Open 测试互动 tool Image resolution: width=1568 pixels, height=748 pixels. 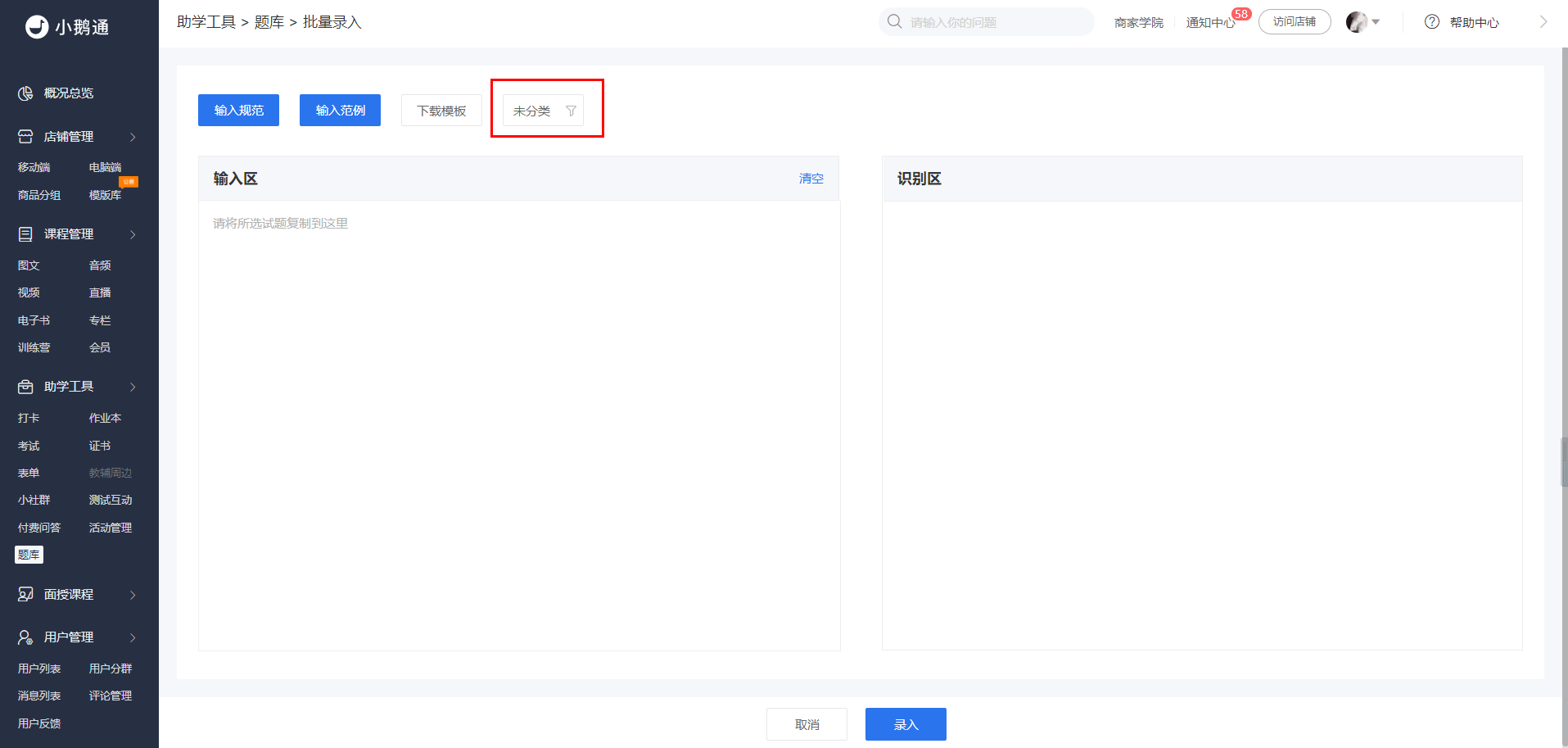click(111, 500)
